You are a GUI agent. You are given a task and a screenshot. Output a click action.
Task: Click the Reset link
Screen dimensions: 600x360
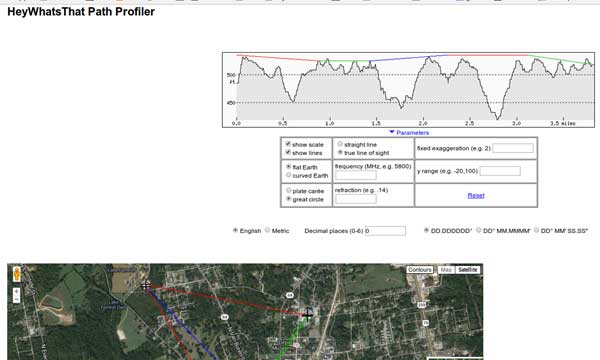[476, 195]
